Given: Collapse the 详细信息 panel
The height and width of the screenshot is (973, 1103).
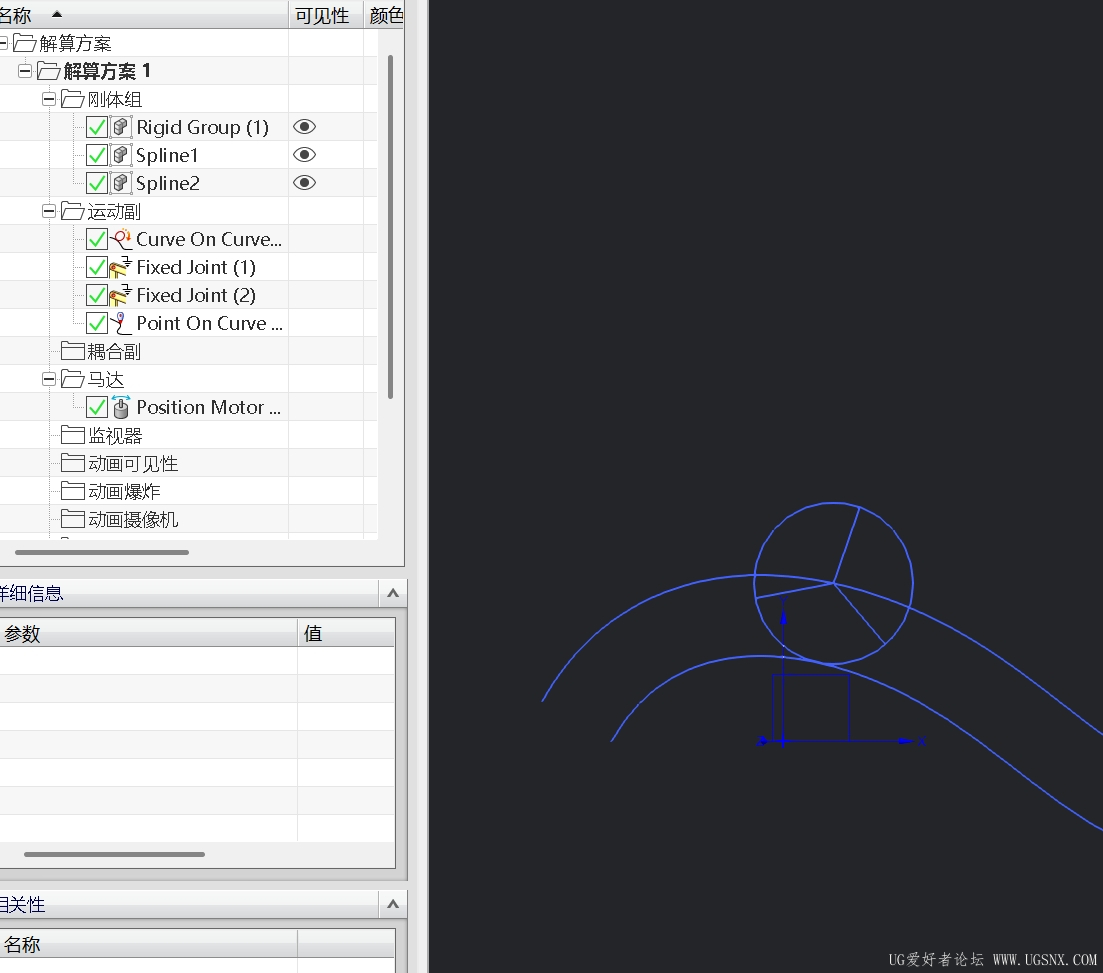Looking at the screenshot, I should (393, 593).
